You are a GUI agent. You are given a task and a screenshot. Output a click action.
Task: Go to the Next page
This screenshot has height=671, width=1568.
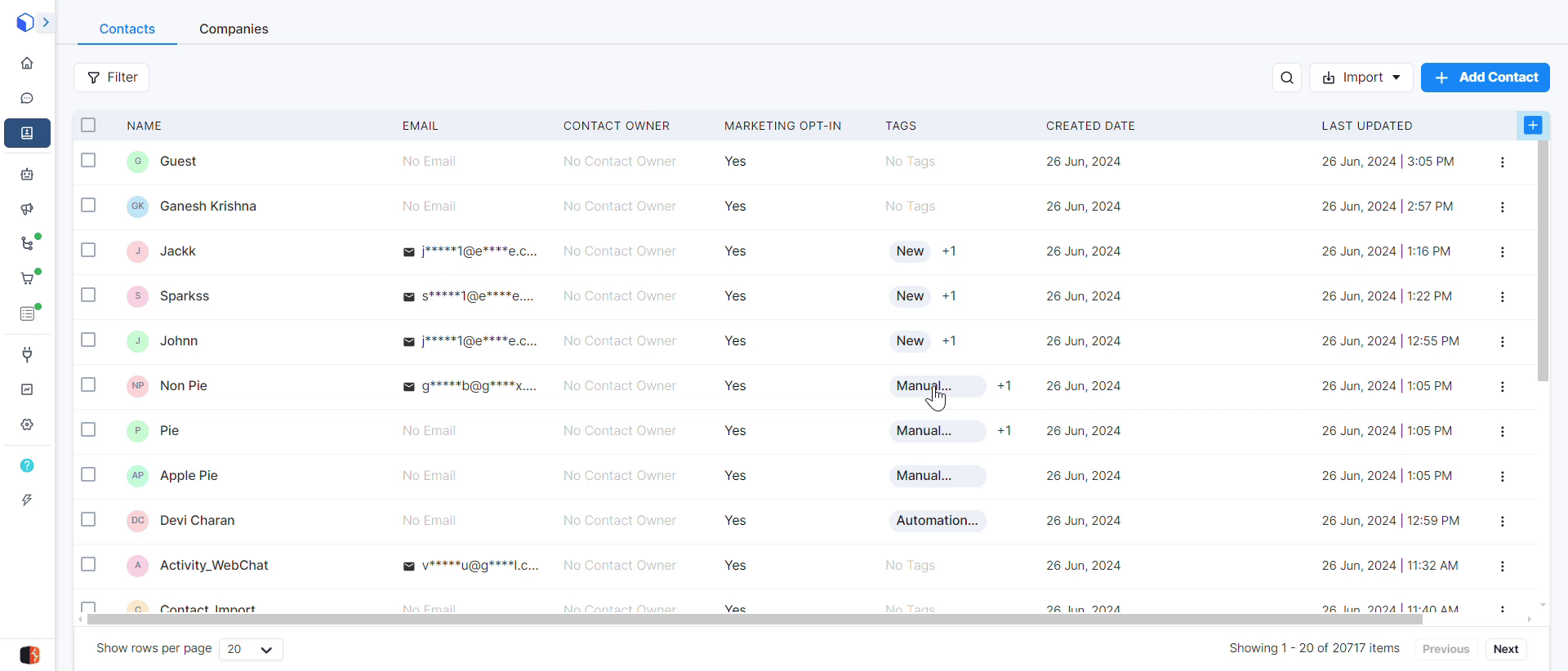click(x=1505, y=649)
